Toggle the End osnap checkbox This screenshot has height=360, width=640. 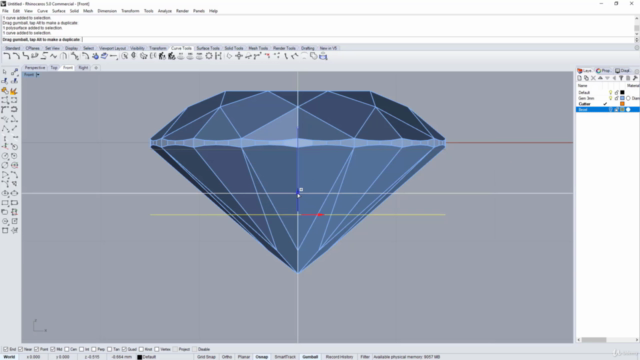click(6, 349)
